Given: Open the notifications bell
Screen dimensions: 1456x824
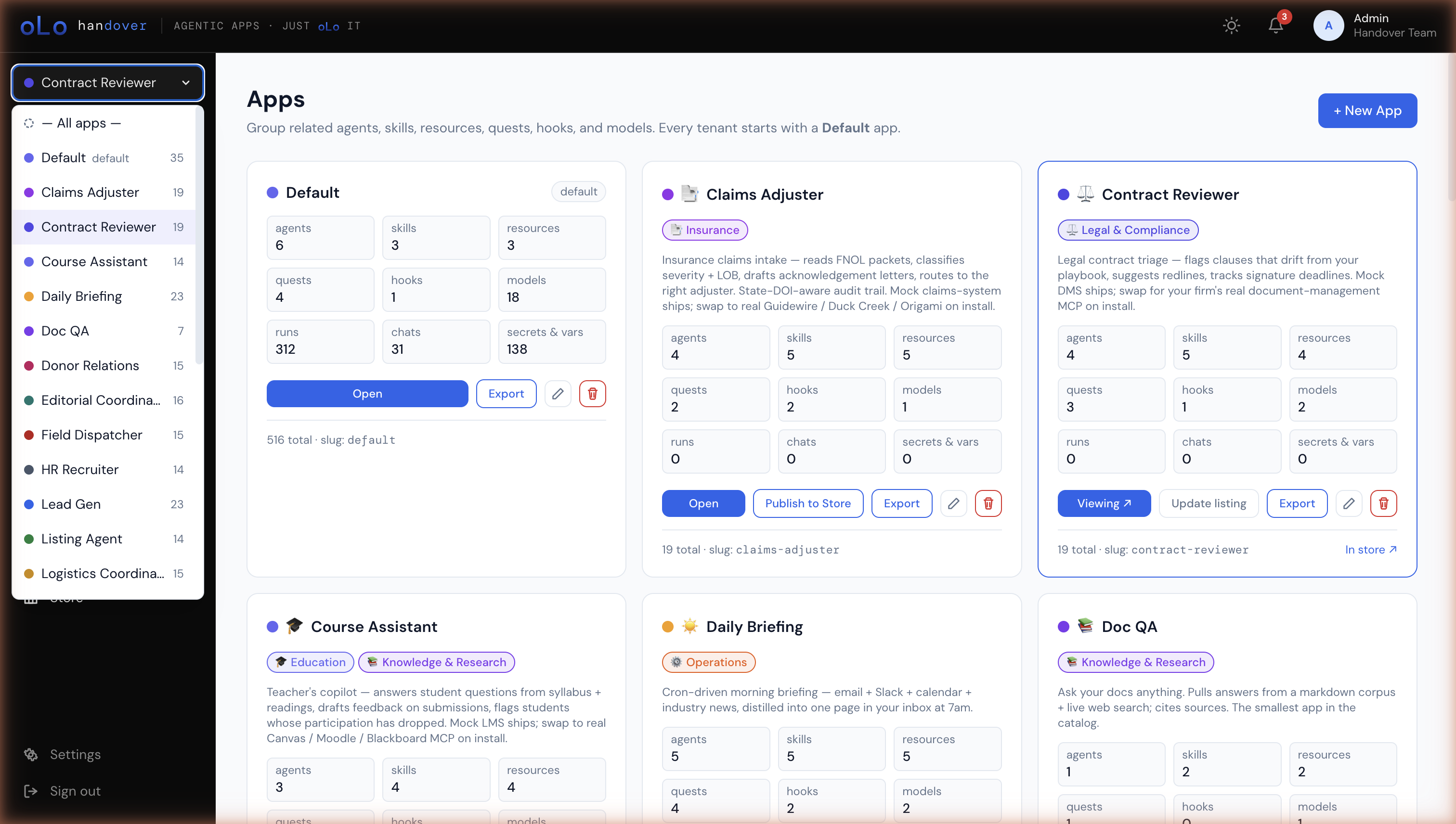Looking at the screenshot, I should 1275,26.
